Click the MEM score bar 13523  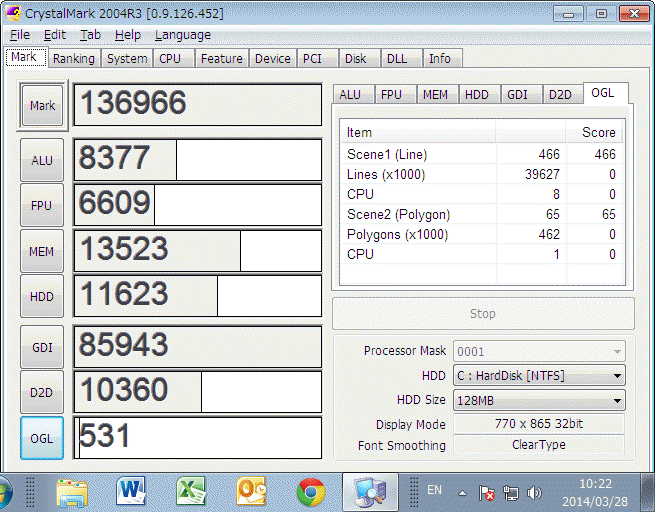pos(198,251)
